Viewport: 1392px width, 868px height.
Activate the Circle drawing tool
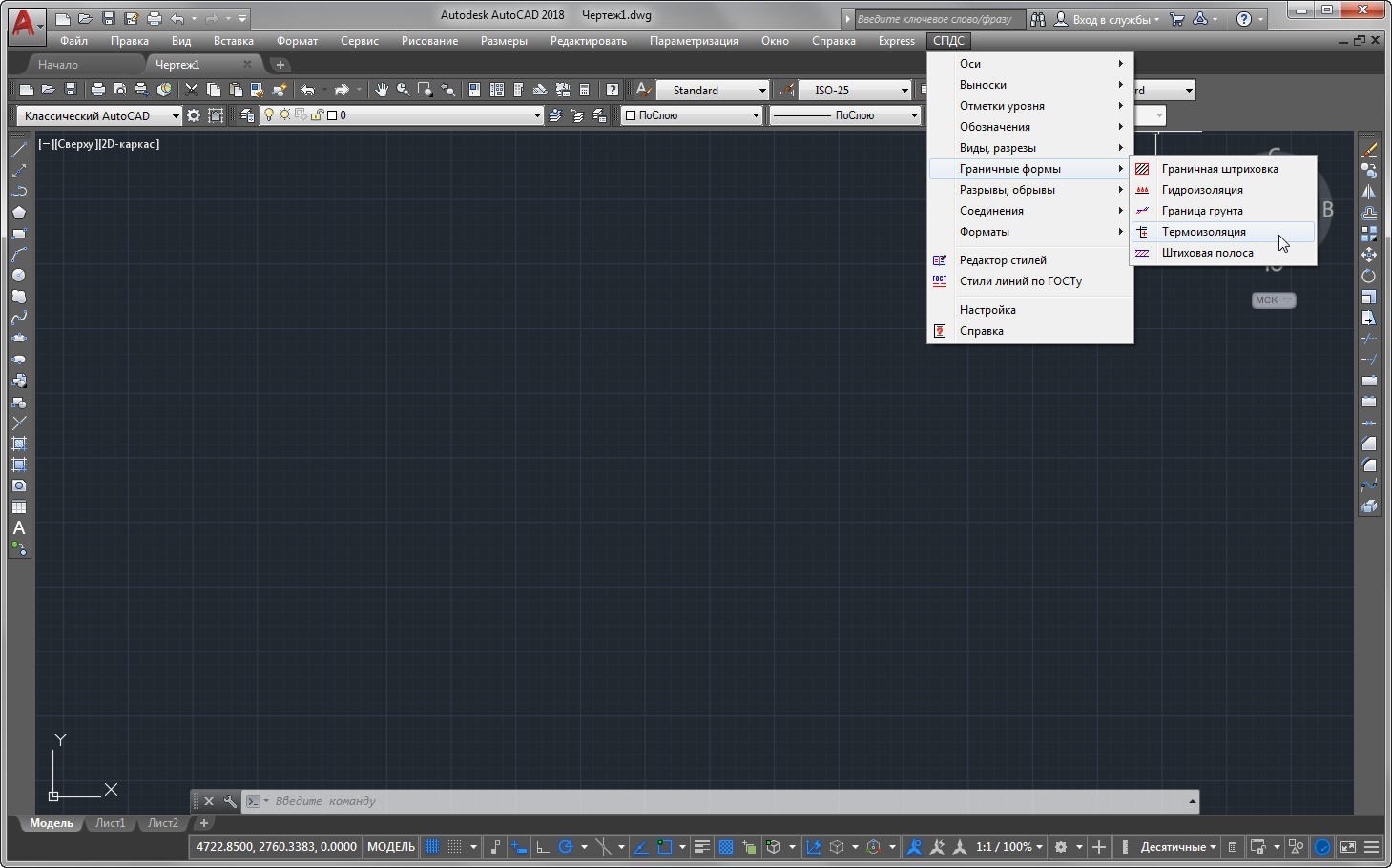click(18, 276)
